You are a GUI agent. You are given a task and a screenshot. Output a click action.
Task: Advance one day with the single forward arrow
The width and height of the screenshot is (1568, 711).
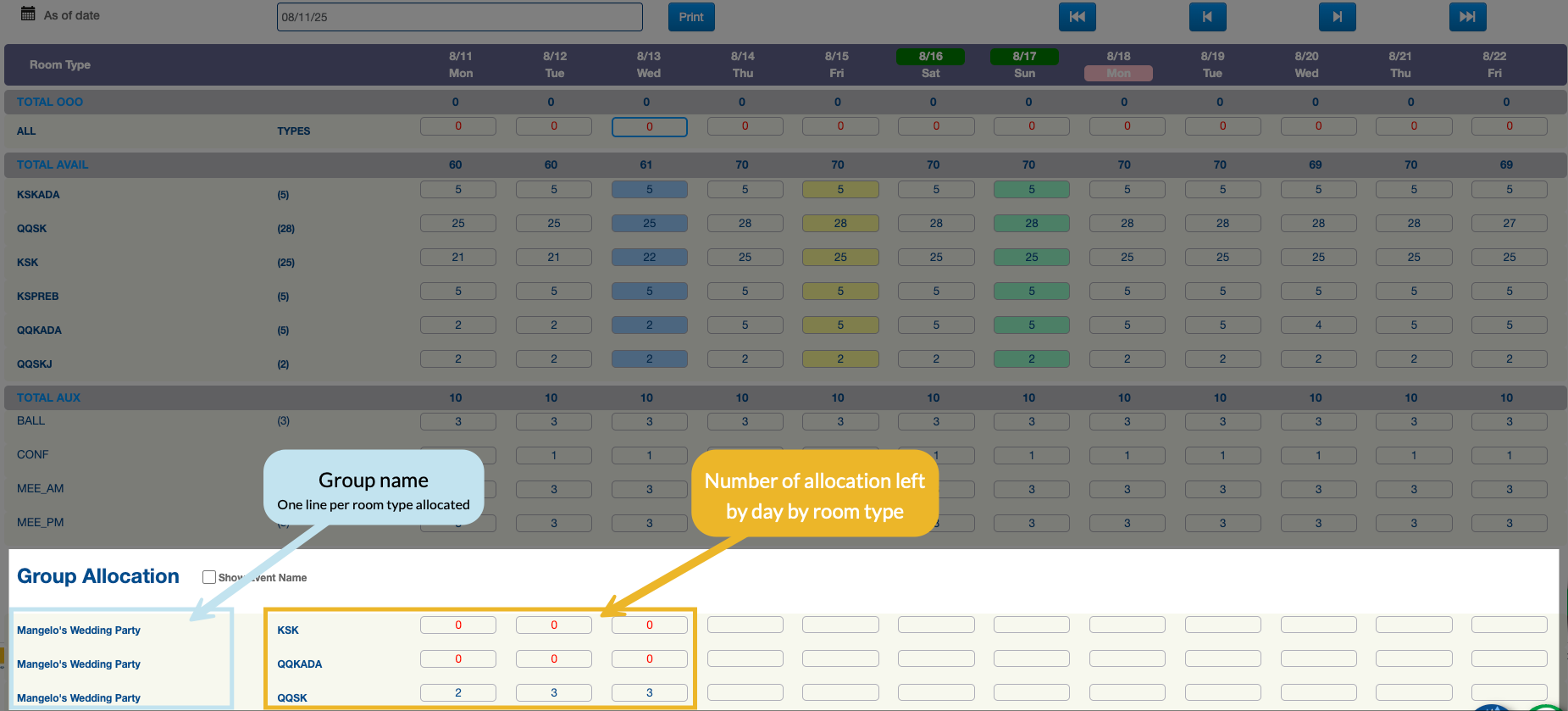1337,17
